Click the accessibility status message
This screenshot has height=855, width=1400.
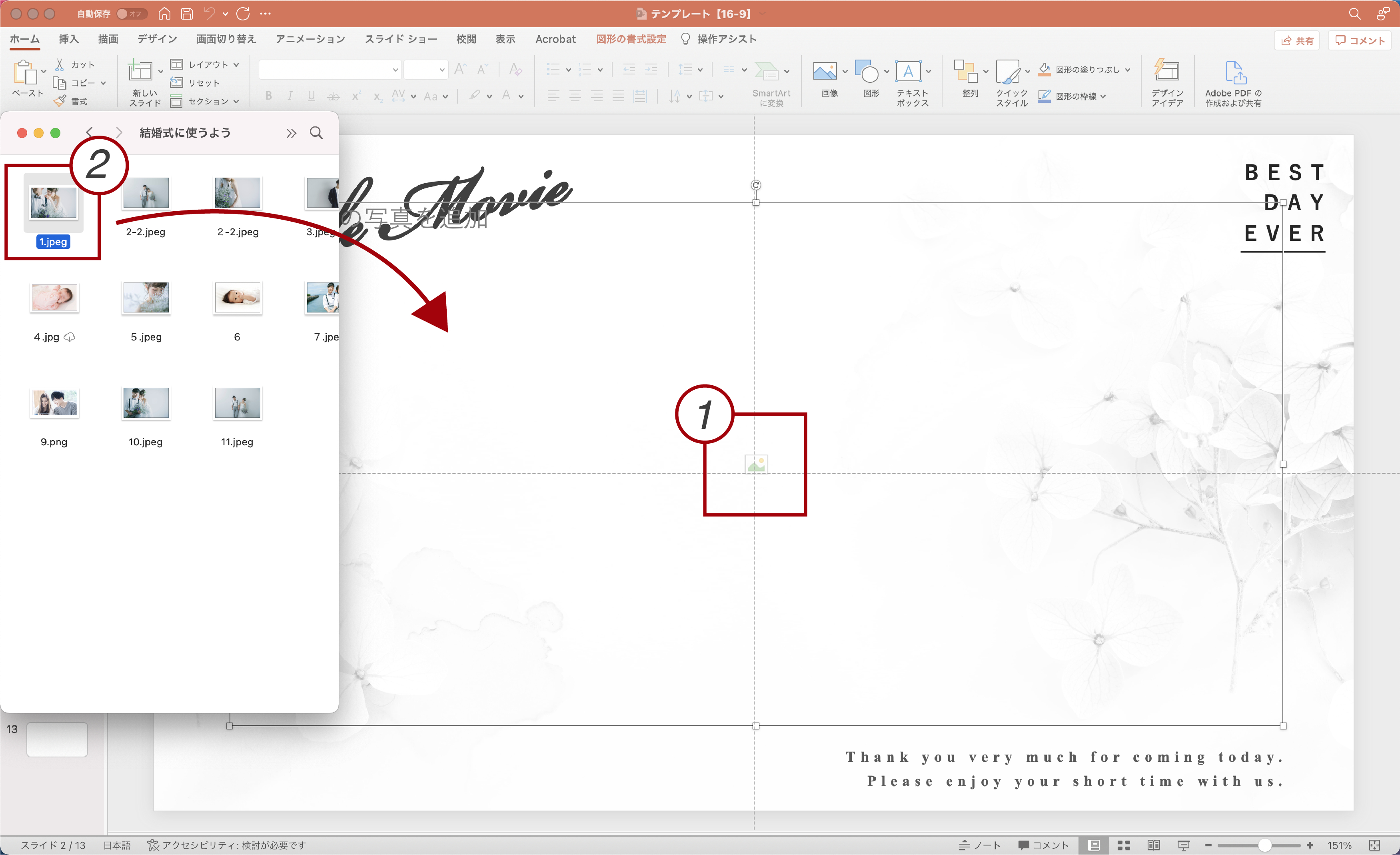click(226, 845)
